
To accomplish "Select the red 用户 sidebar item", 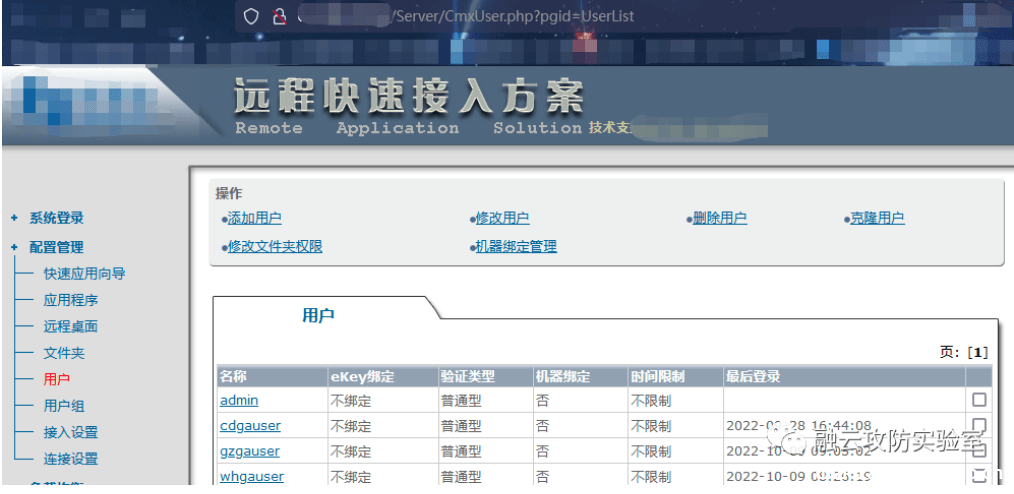I will click(x=57, y=380).
